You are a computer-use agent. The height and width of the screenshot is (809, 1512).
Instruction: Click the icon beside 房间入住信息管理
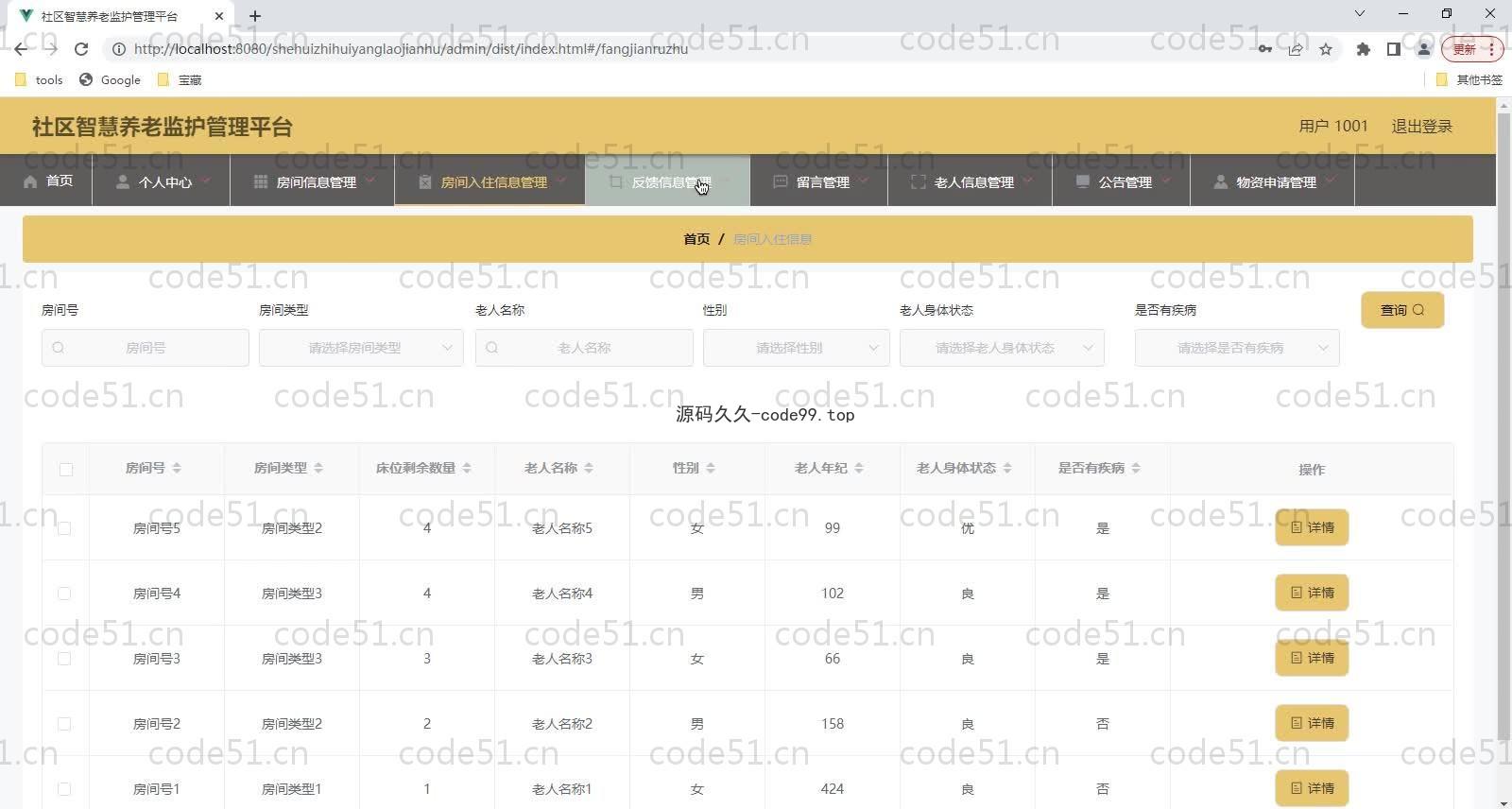[x=425, y=181]
